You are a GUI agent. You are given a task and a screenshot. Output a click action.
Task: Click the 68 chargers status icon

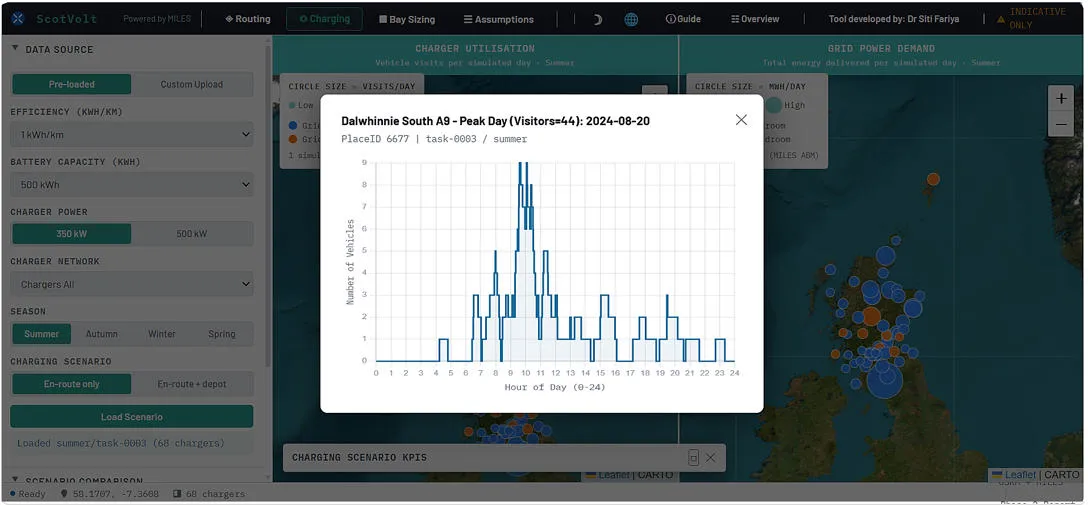[177, 494]
